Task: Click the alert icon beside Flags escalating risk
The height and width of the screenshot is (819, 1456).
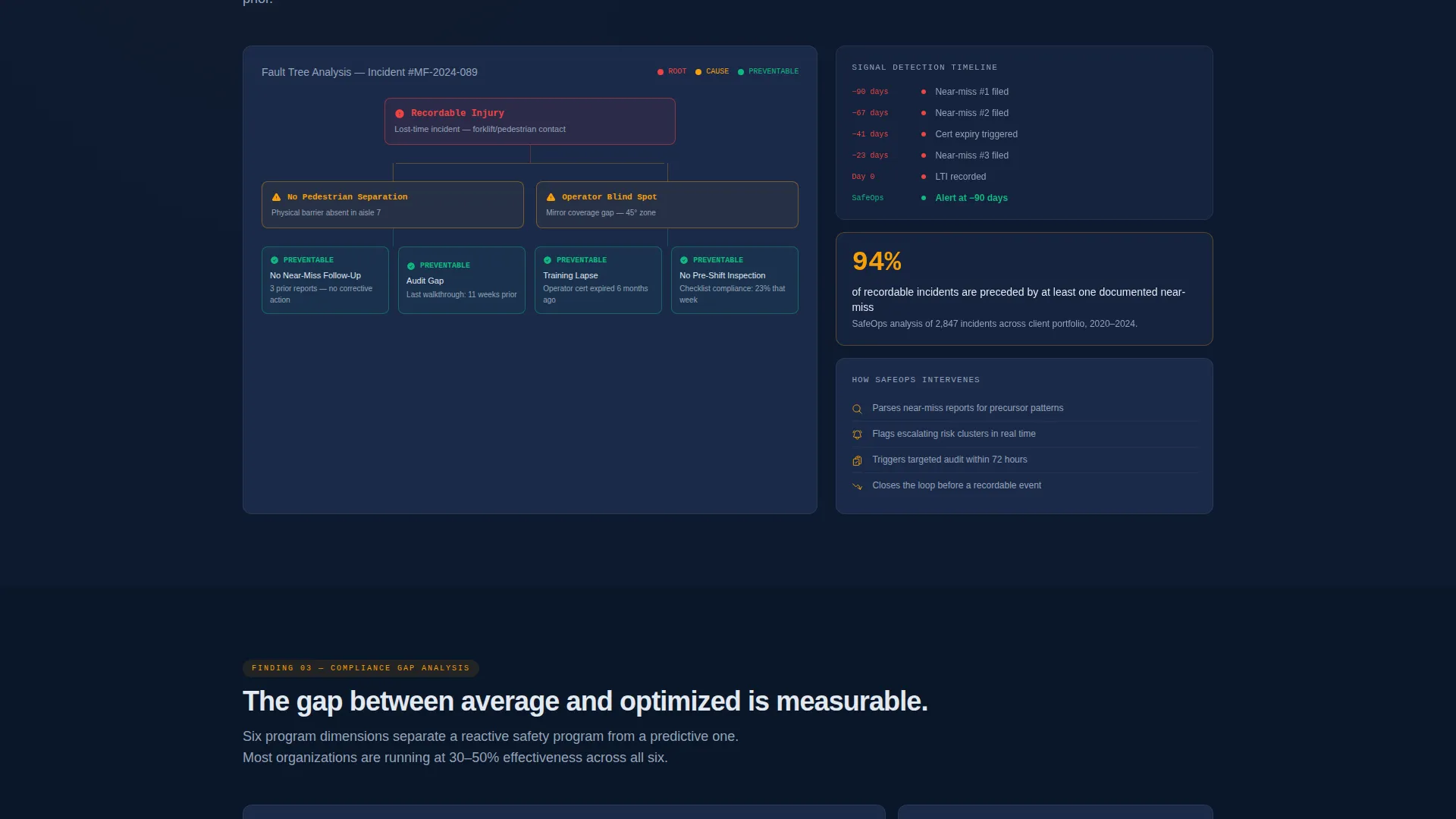Action: [x=857, y=435]
